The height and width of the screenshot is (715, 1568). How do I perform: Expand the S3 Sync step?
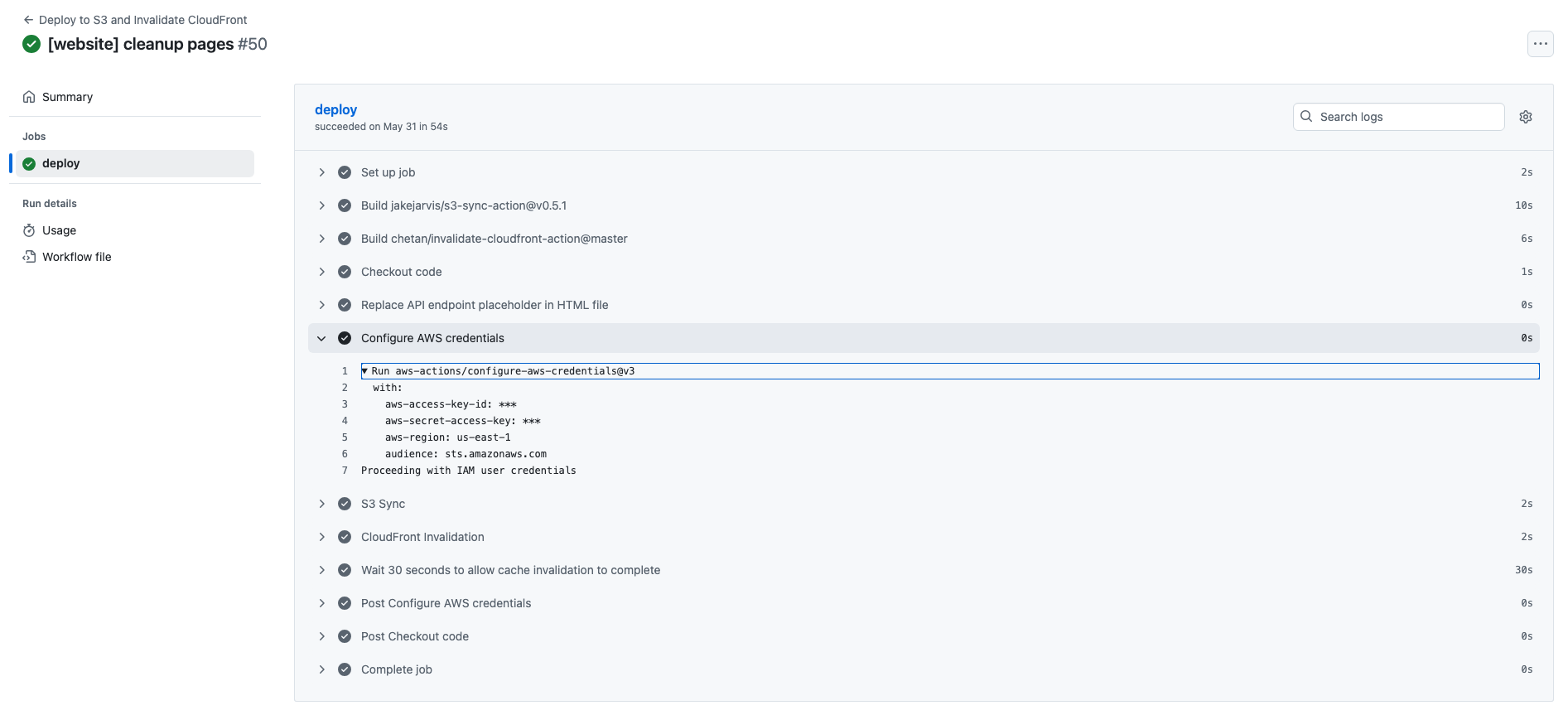pos(924,504)
